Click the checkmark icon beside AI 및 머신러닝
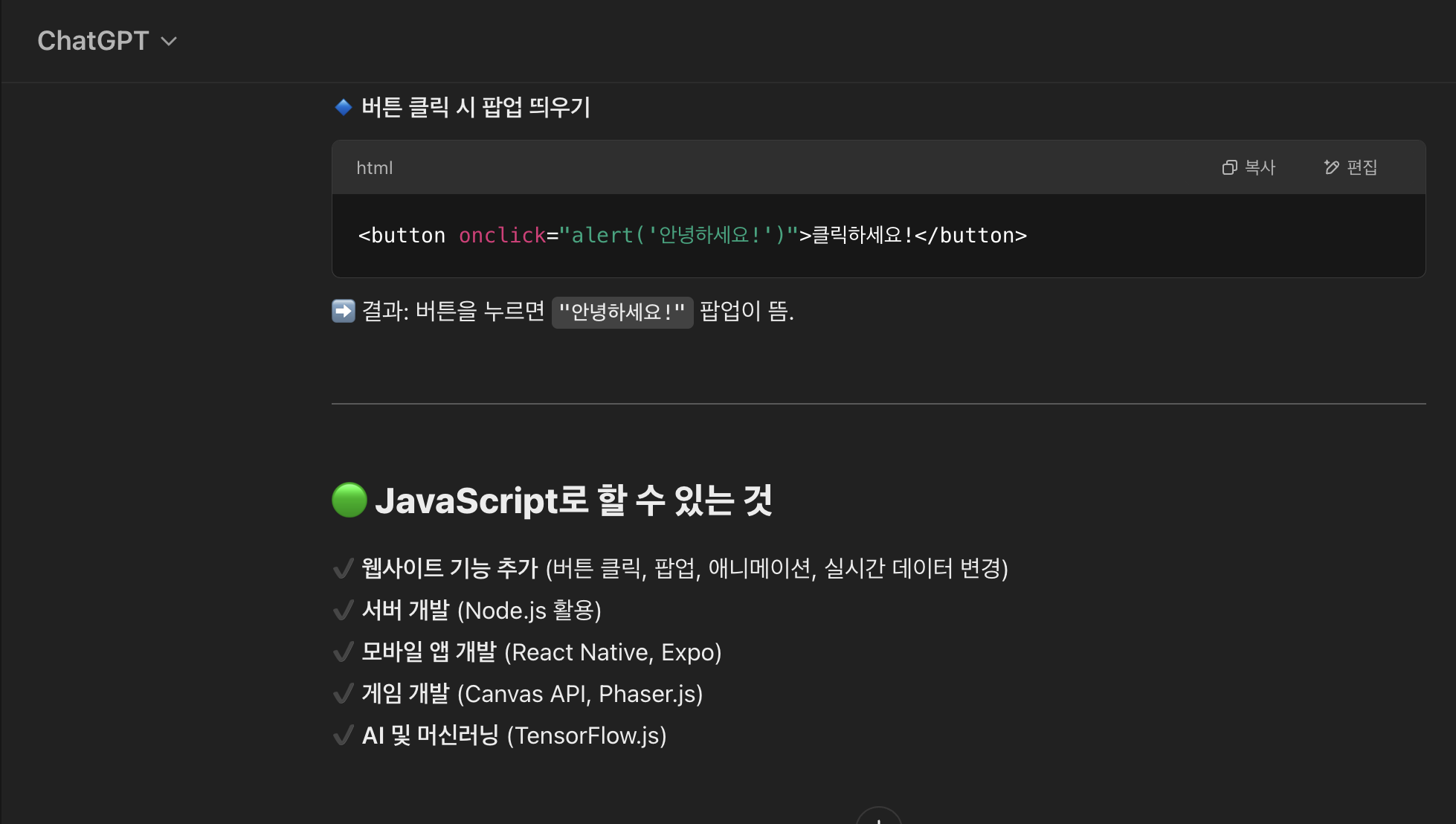The image size is (1456, 824). click(343, 736)
